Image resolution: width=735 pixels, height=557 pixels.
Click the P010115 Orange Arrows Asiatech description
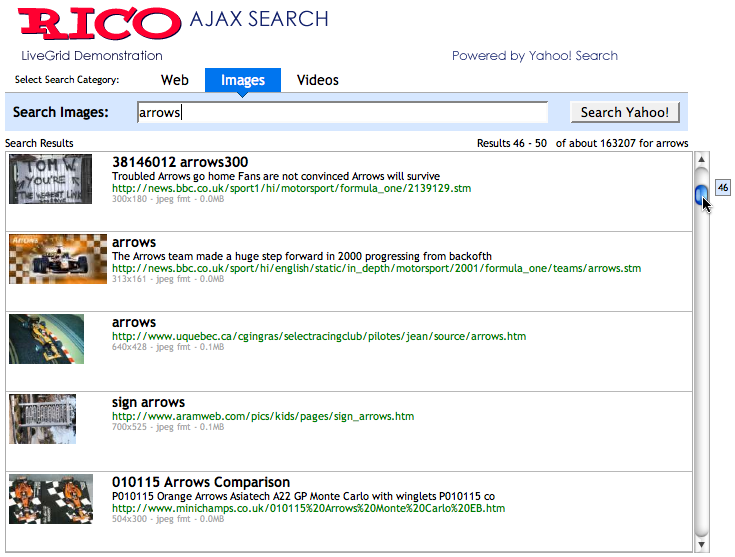[303, 497]
